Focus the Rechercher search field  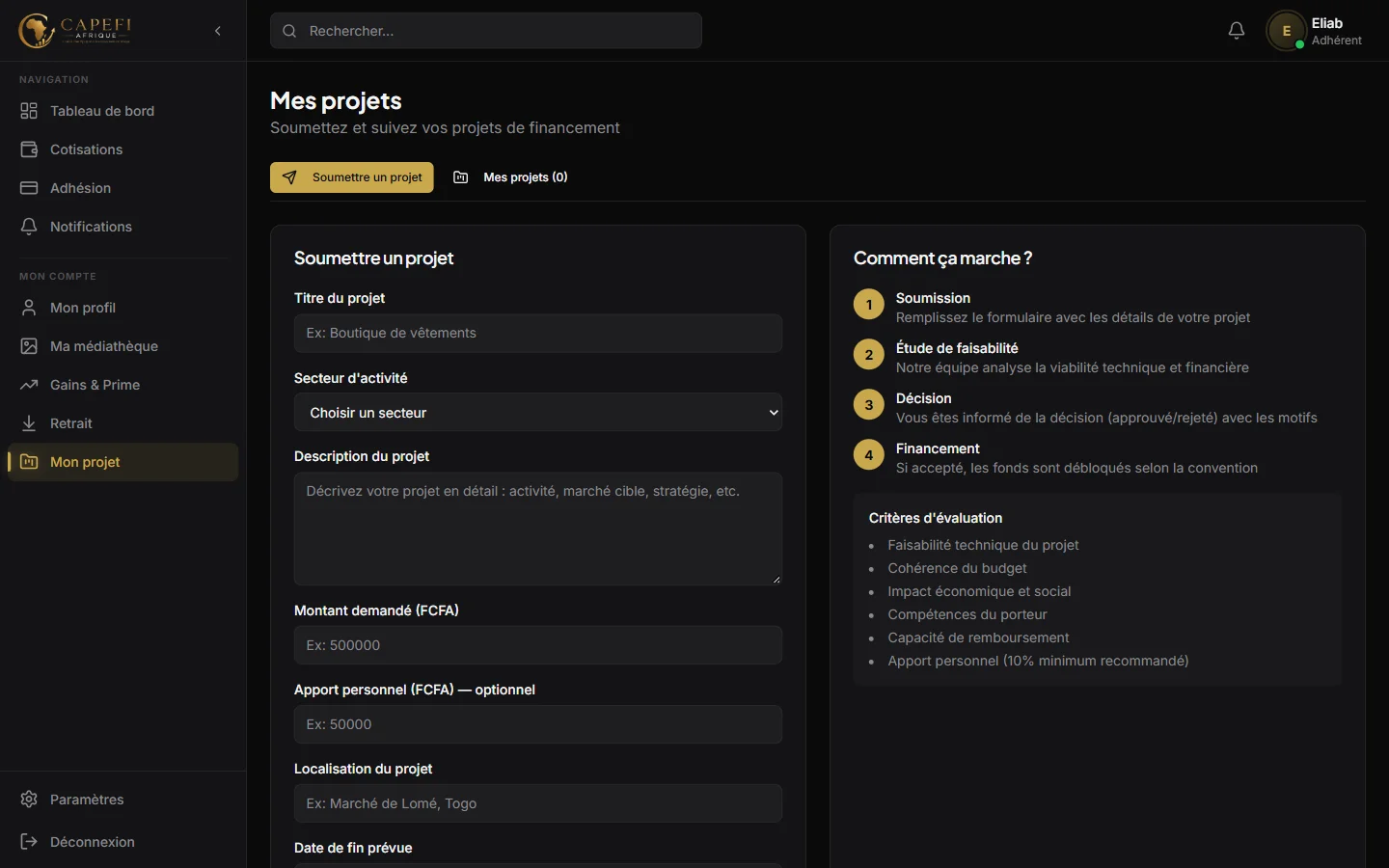click(x=486, y=31)
